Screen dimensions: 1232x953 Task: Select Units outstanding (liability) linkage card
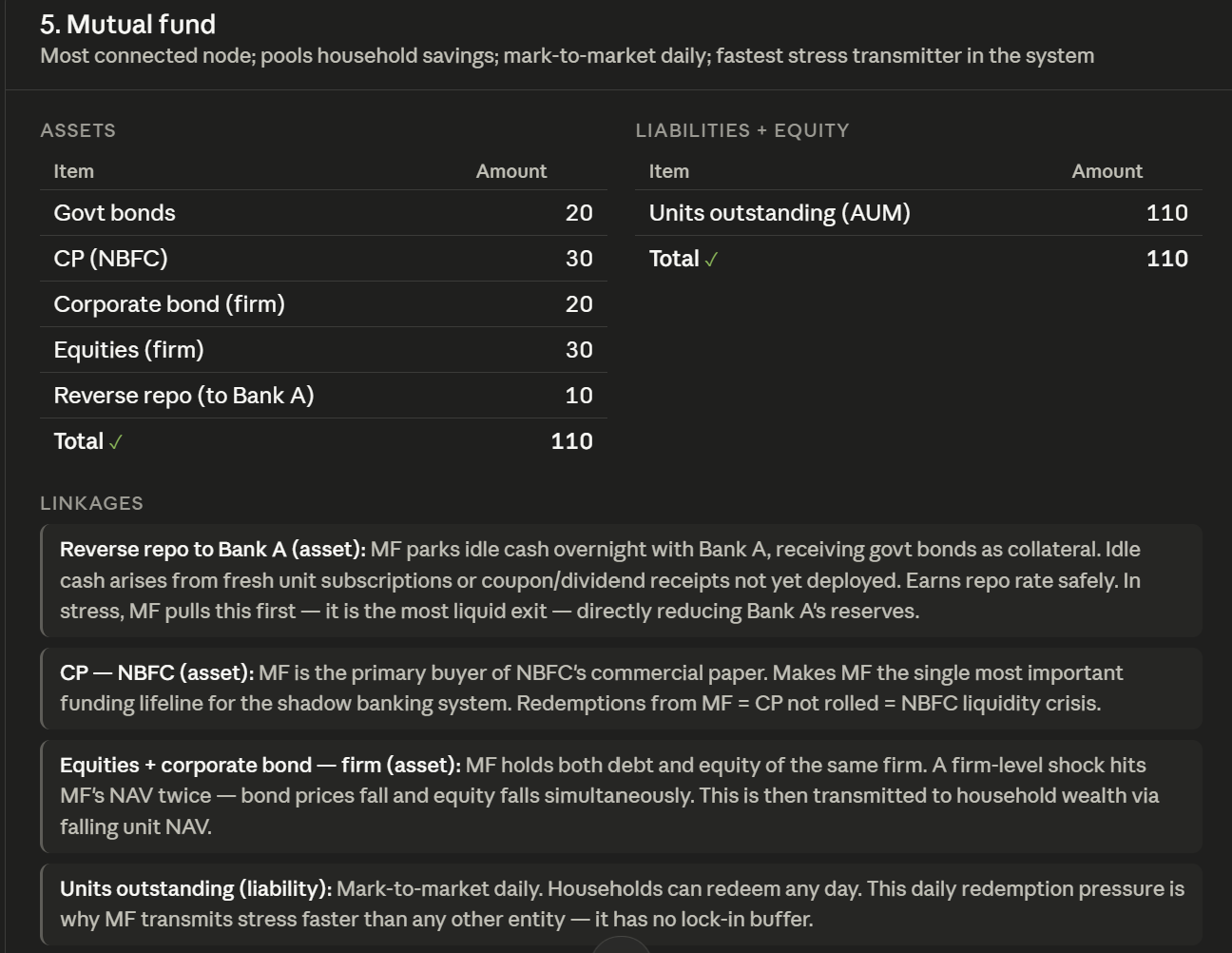(622, 904)
